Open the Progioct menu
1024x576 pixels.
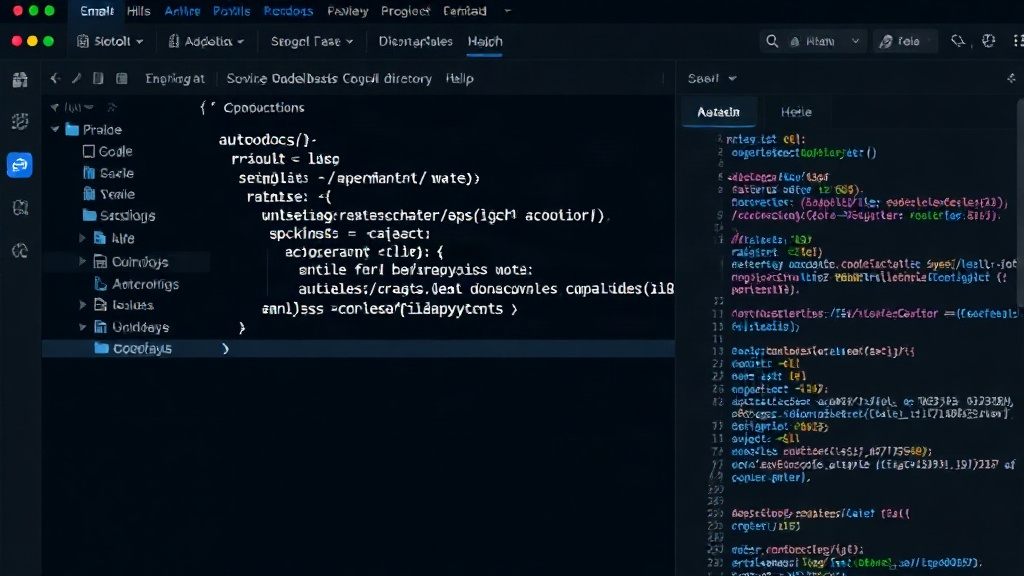coord(405,11)
